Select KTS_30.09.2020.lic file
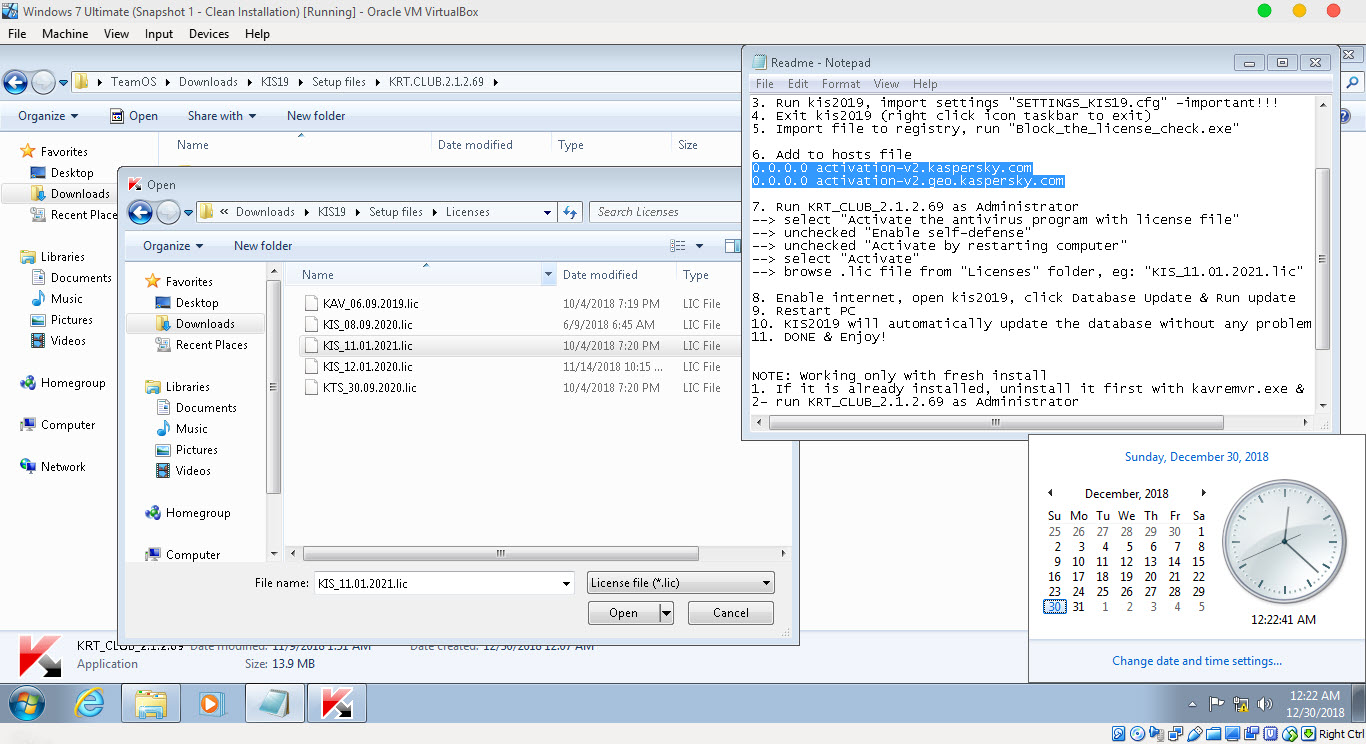Viewport: 1366px width, 744px height. click(369, 387)
